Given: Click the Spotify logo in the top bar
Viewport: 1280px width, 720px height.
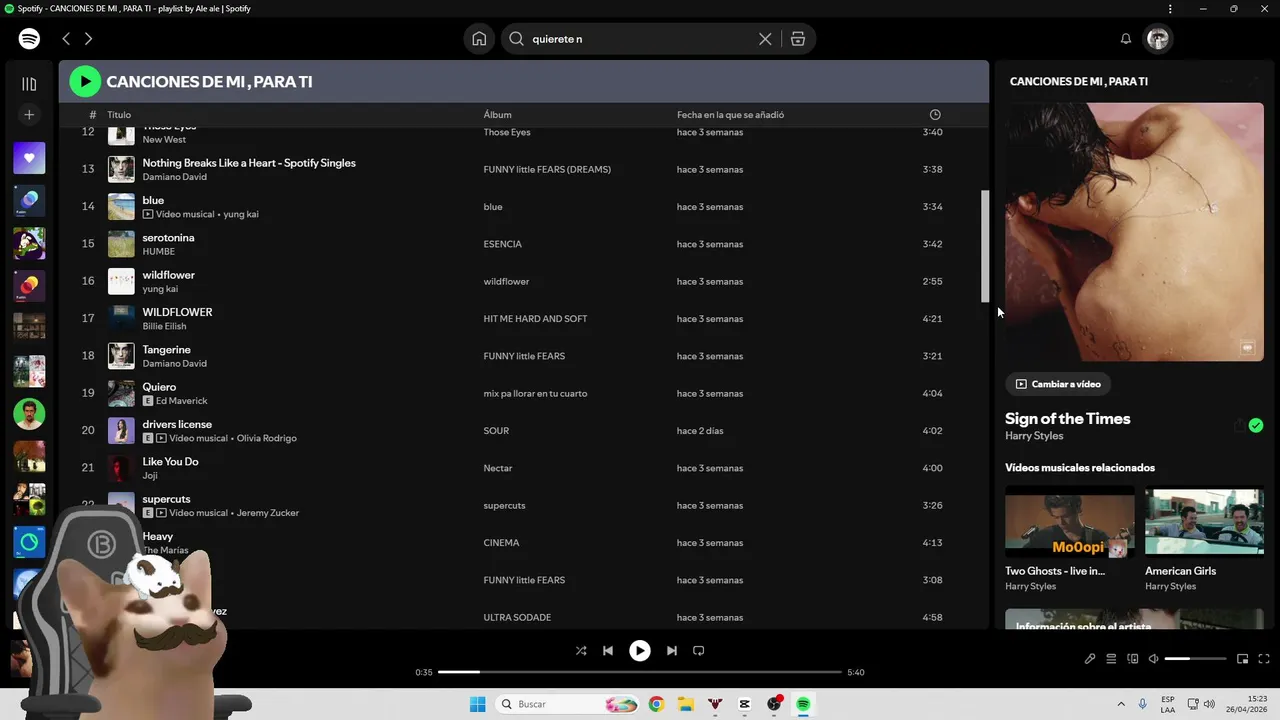Looking at the screenshot, I should tap(29, 39).
